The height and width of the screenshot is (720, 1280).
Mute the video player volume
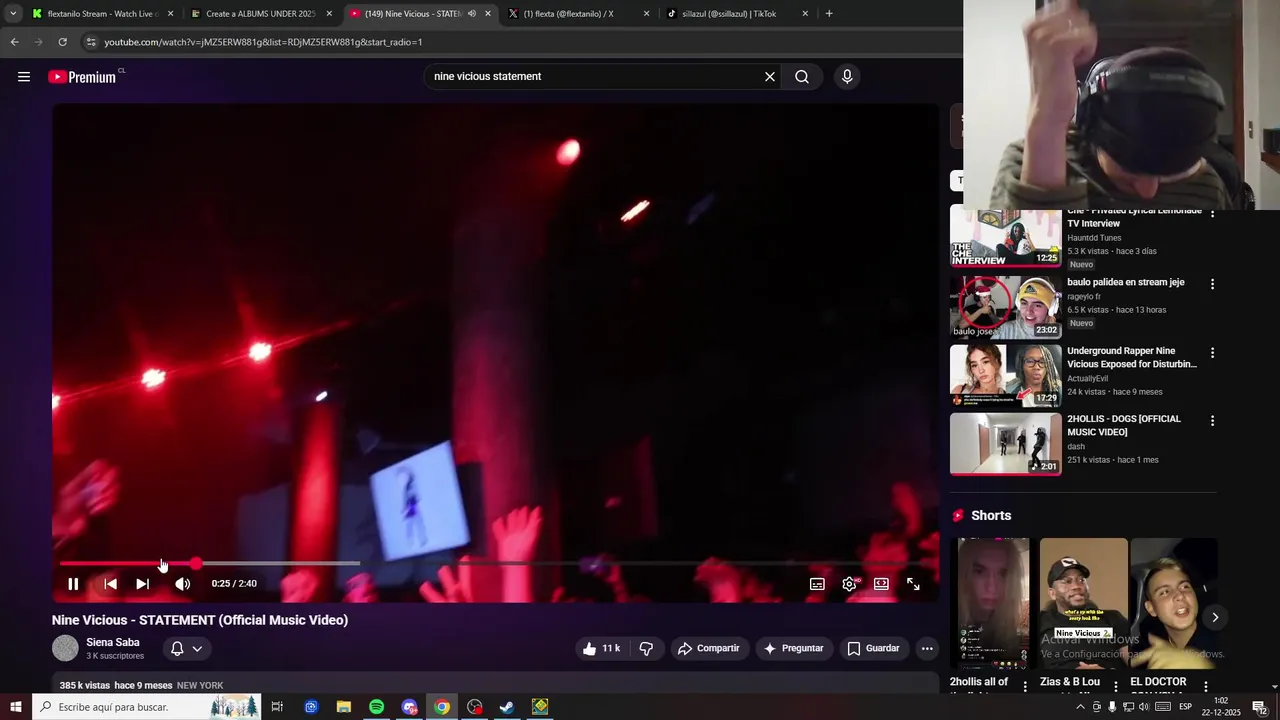(182, 584)
